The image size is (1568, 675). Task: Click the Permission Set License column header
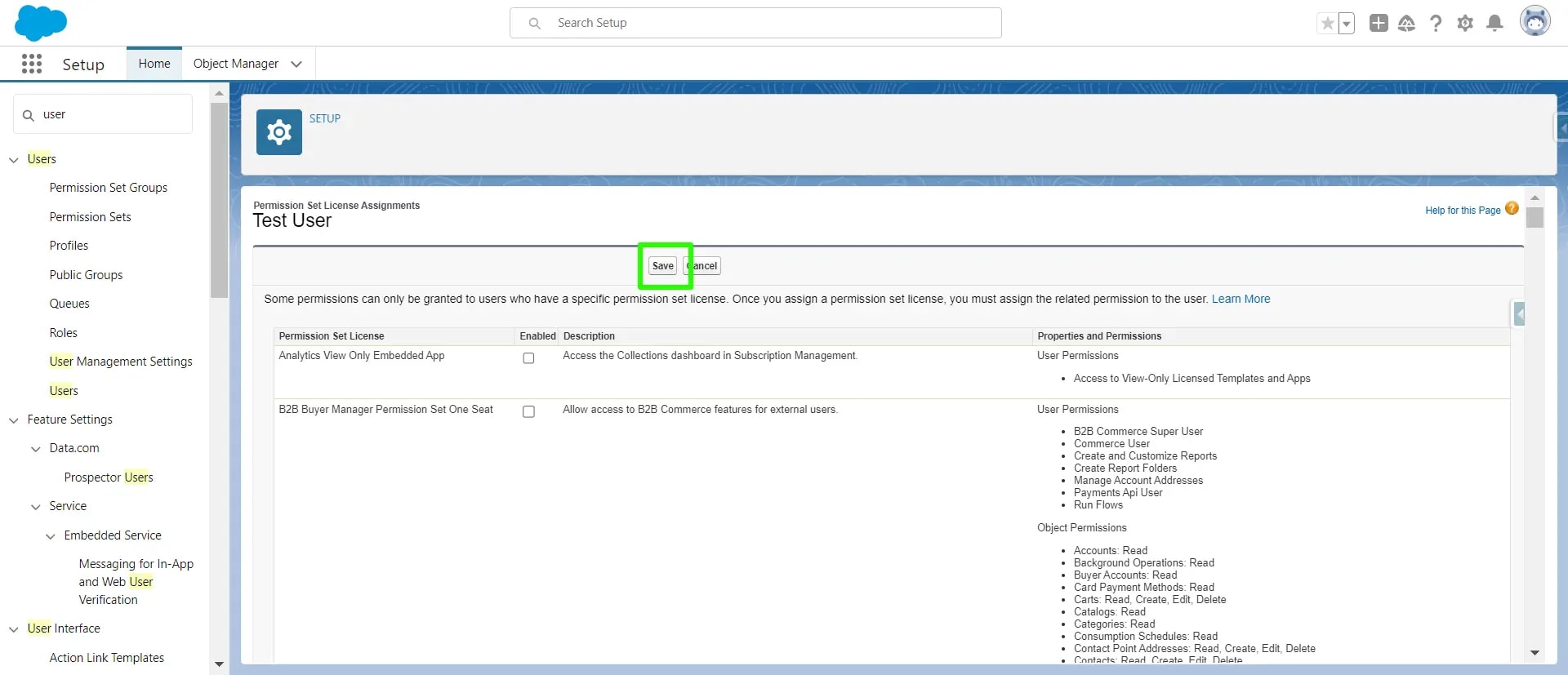tap(332, 336)
